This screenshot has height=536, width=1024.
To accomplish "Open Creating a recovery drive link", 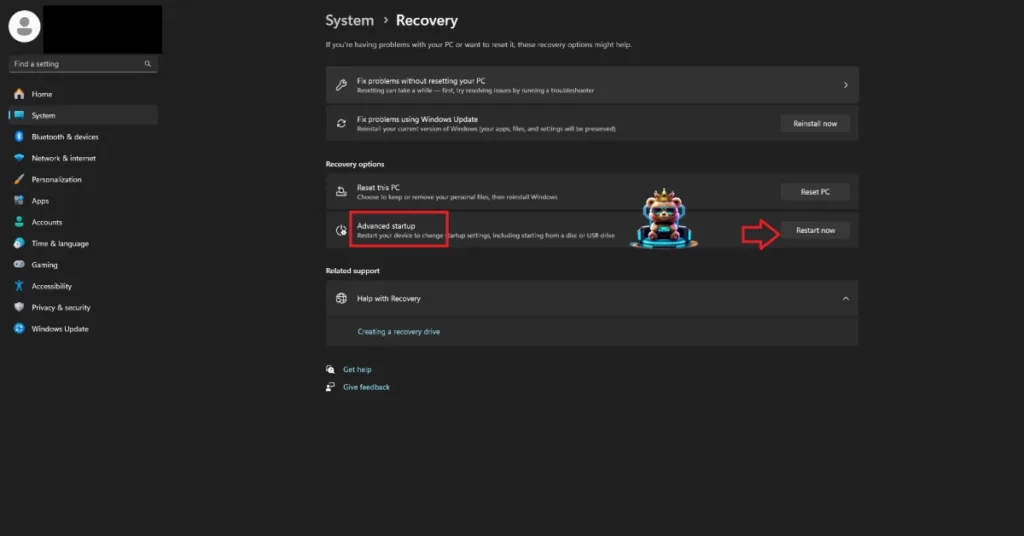I will (398, 332).
